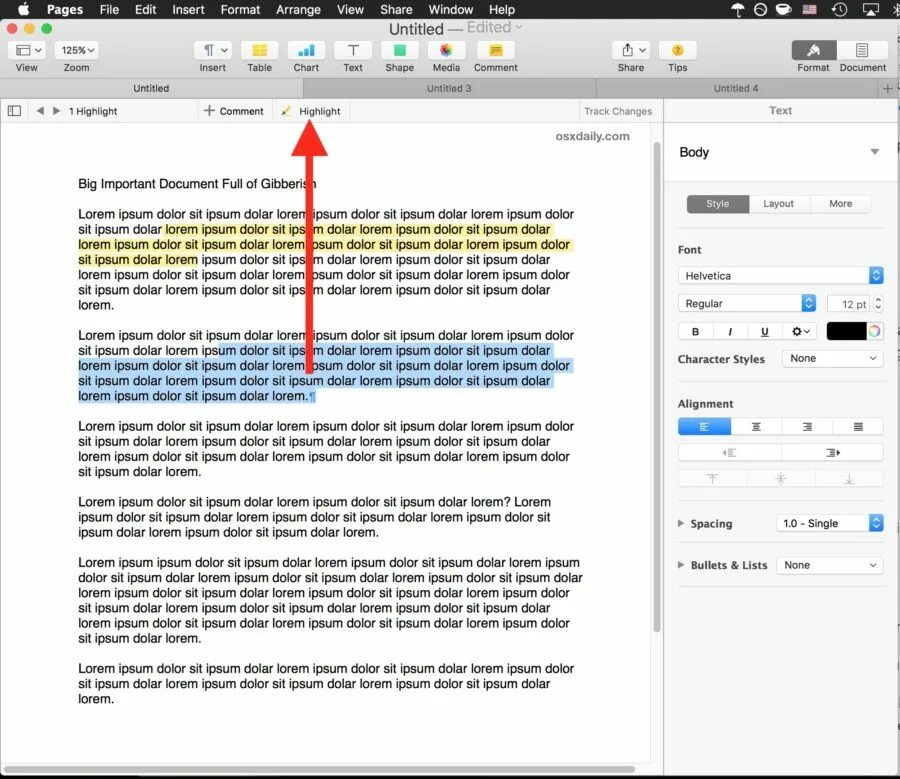Expand the Spacing section
The width and height of the screenshot is (900, 779).
pos(681,523)
